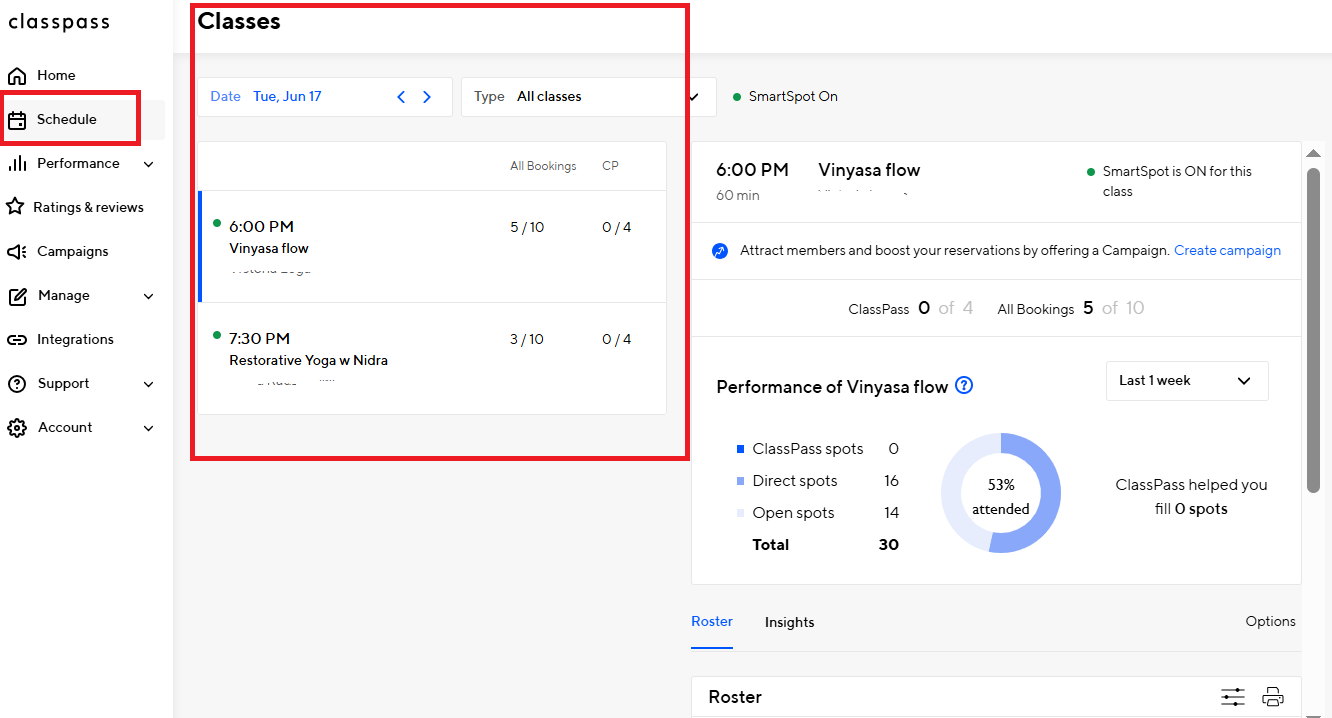Click the vertical scrollbar on right panel
1332x718 pixels.
(x=1313, y=330)
